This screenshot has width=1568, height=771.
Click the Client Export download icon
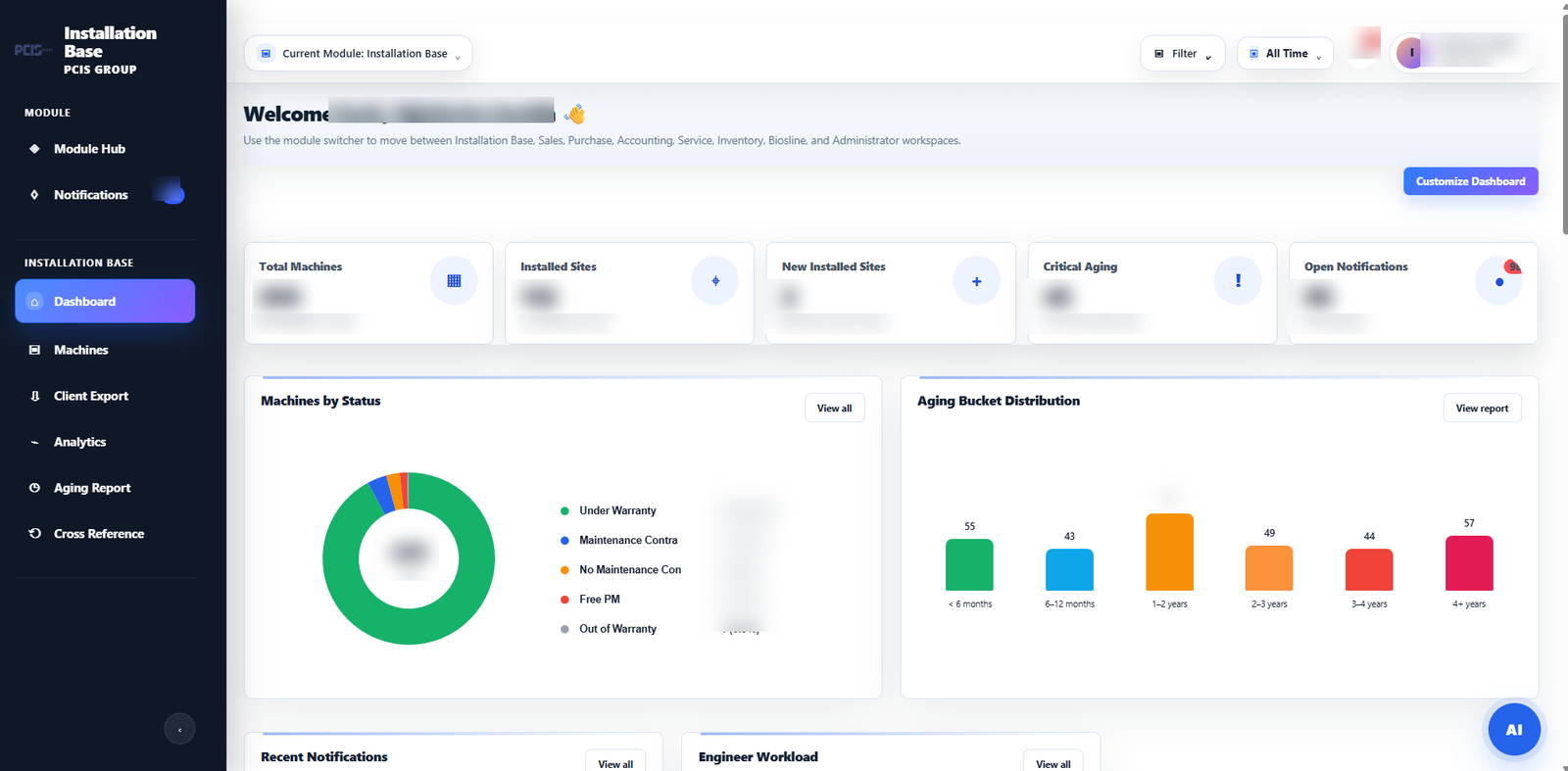click(x=34, y=396)
